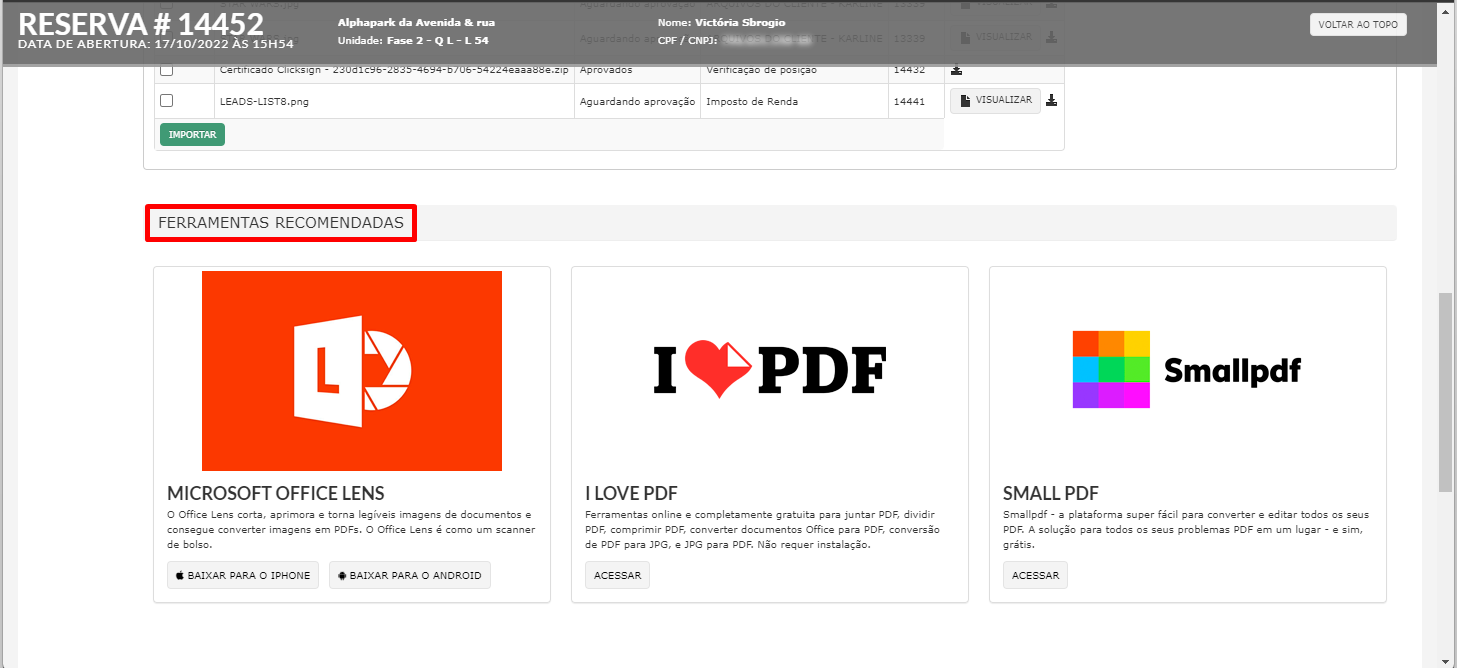
Task: Click the opening date '17/10/2022 ÀS 15H54'
Action: click(226, 44)
